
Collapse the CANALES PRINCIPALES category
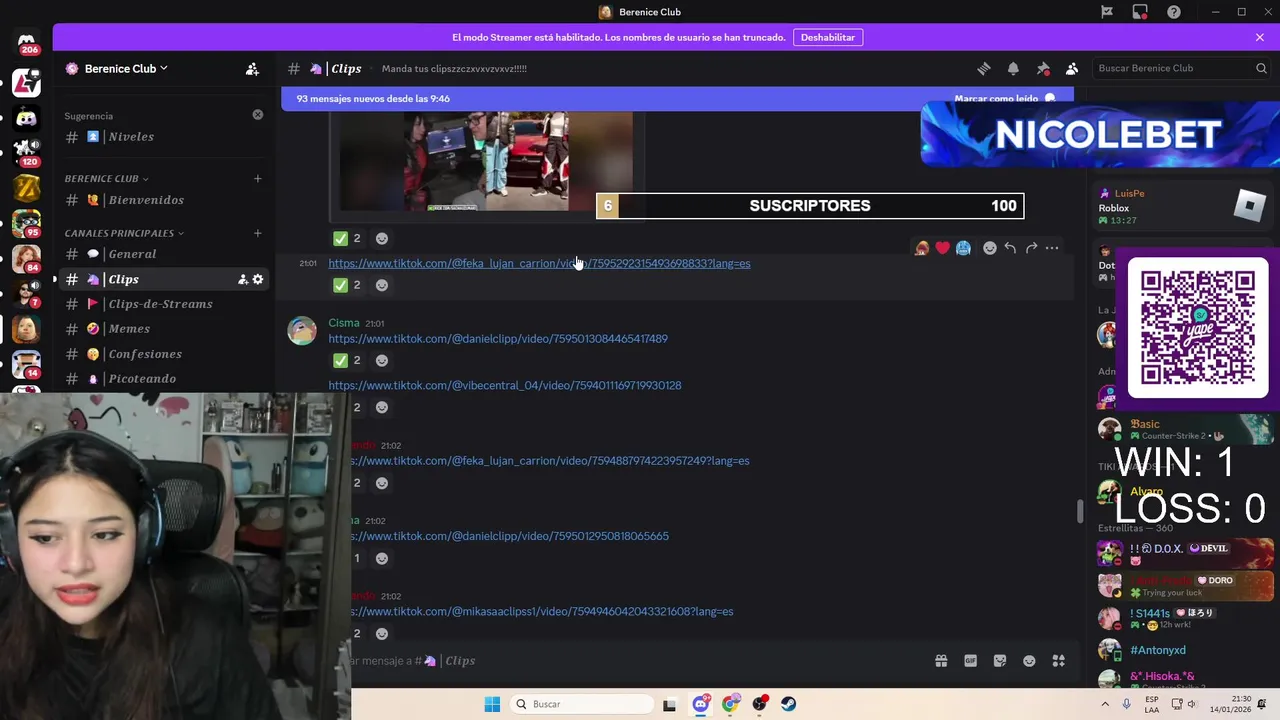pyautogui.click(x=124, y=233)
